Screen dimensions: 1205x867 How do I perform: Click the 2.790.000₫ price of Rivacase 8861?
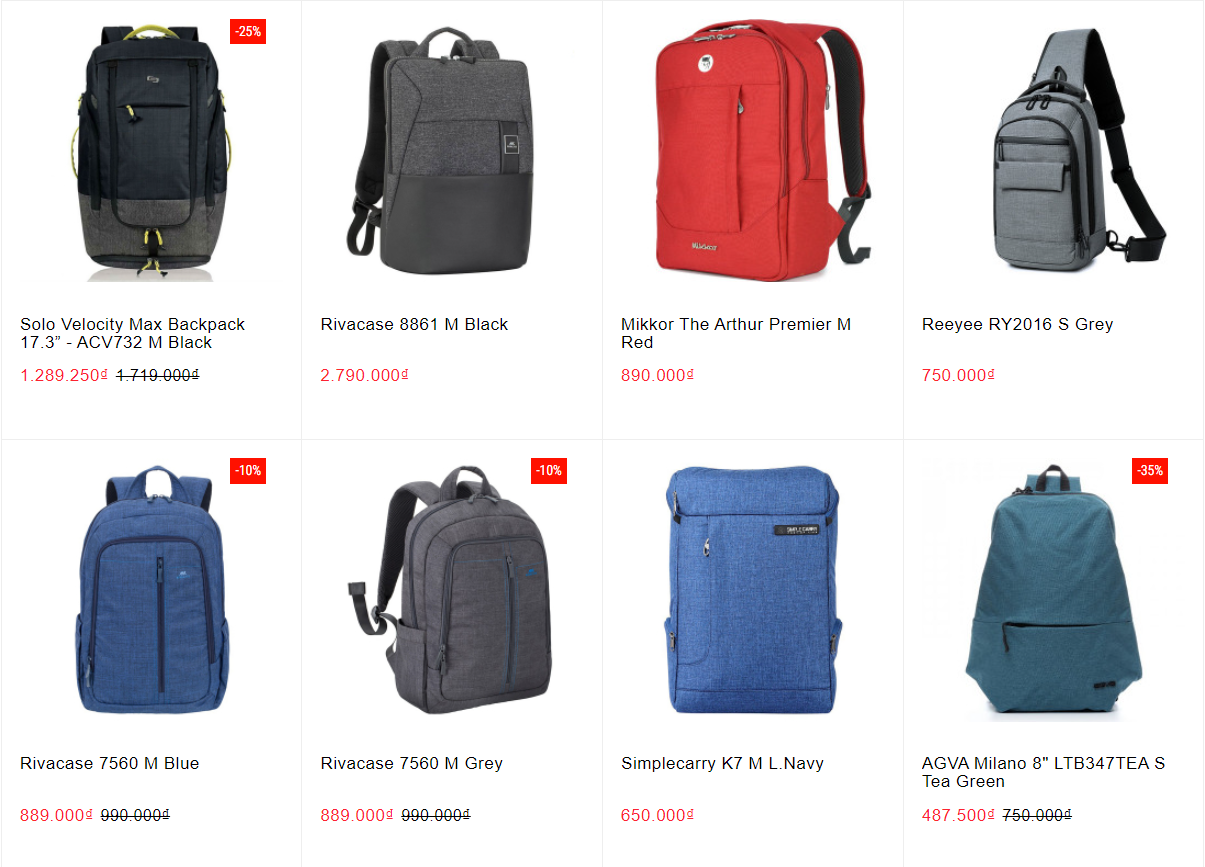tap(365, 376)
